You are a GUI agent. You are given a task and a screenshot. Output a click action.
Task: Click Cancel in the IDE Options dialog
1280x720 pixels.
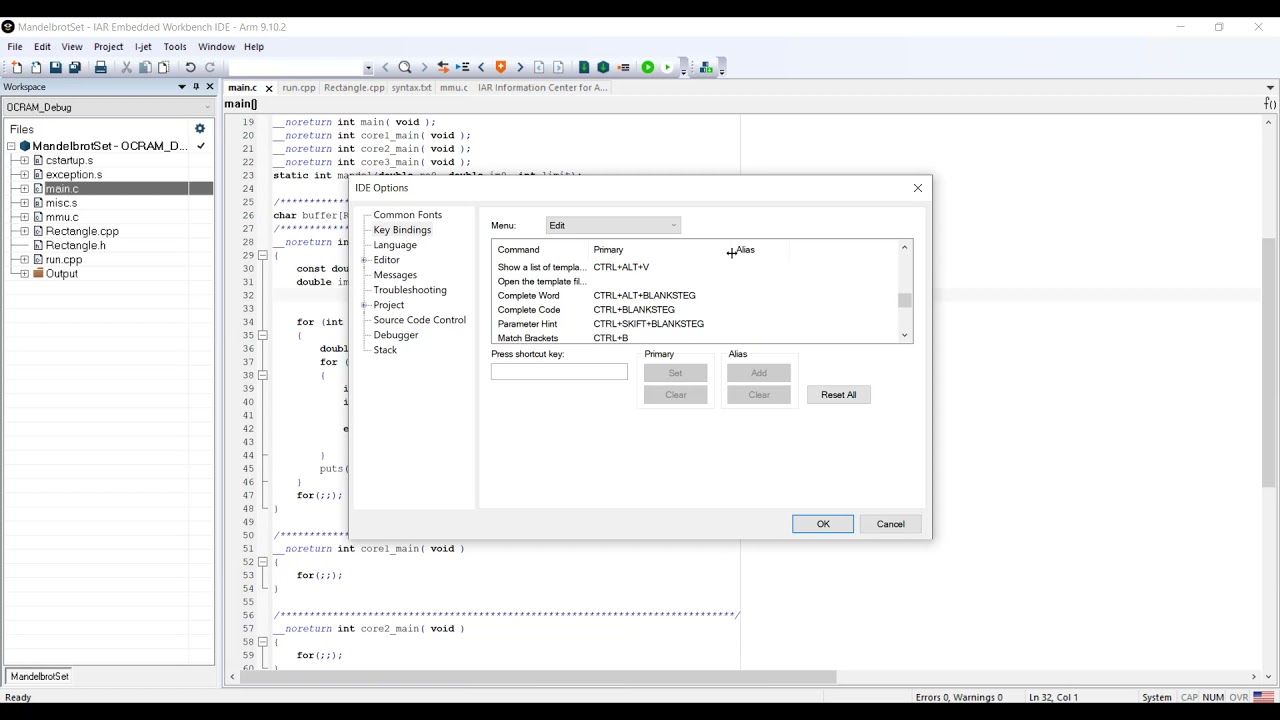tap(890, 524)
